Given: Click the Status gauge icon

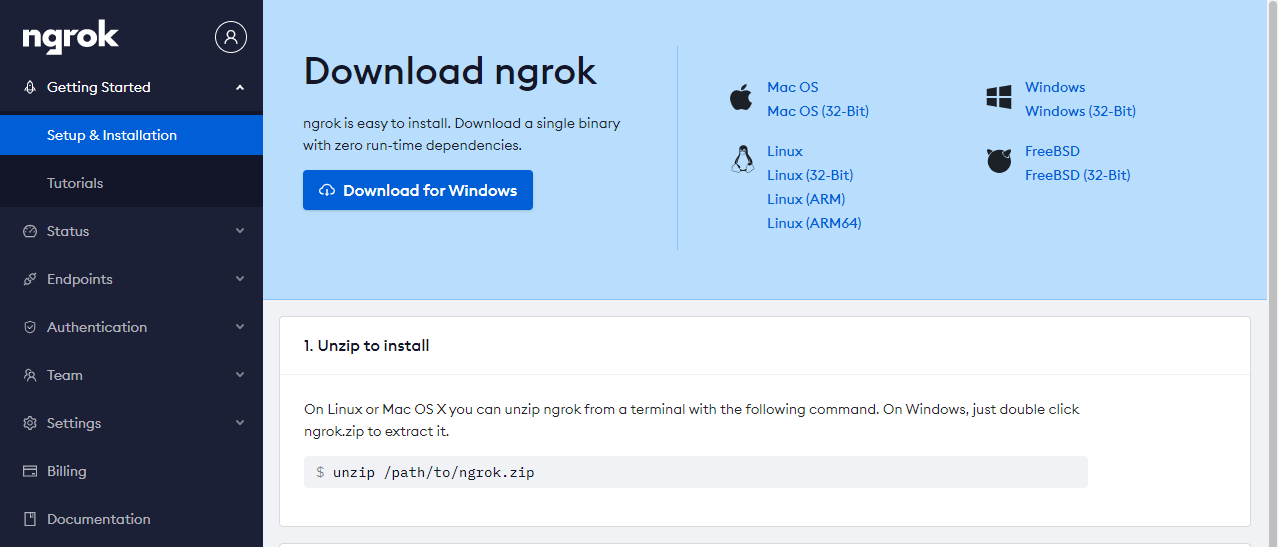Looking at the screenshot, I should pyautogui.click(x=30, y=231).
